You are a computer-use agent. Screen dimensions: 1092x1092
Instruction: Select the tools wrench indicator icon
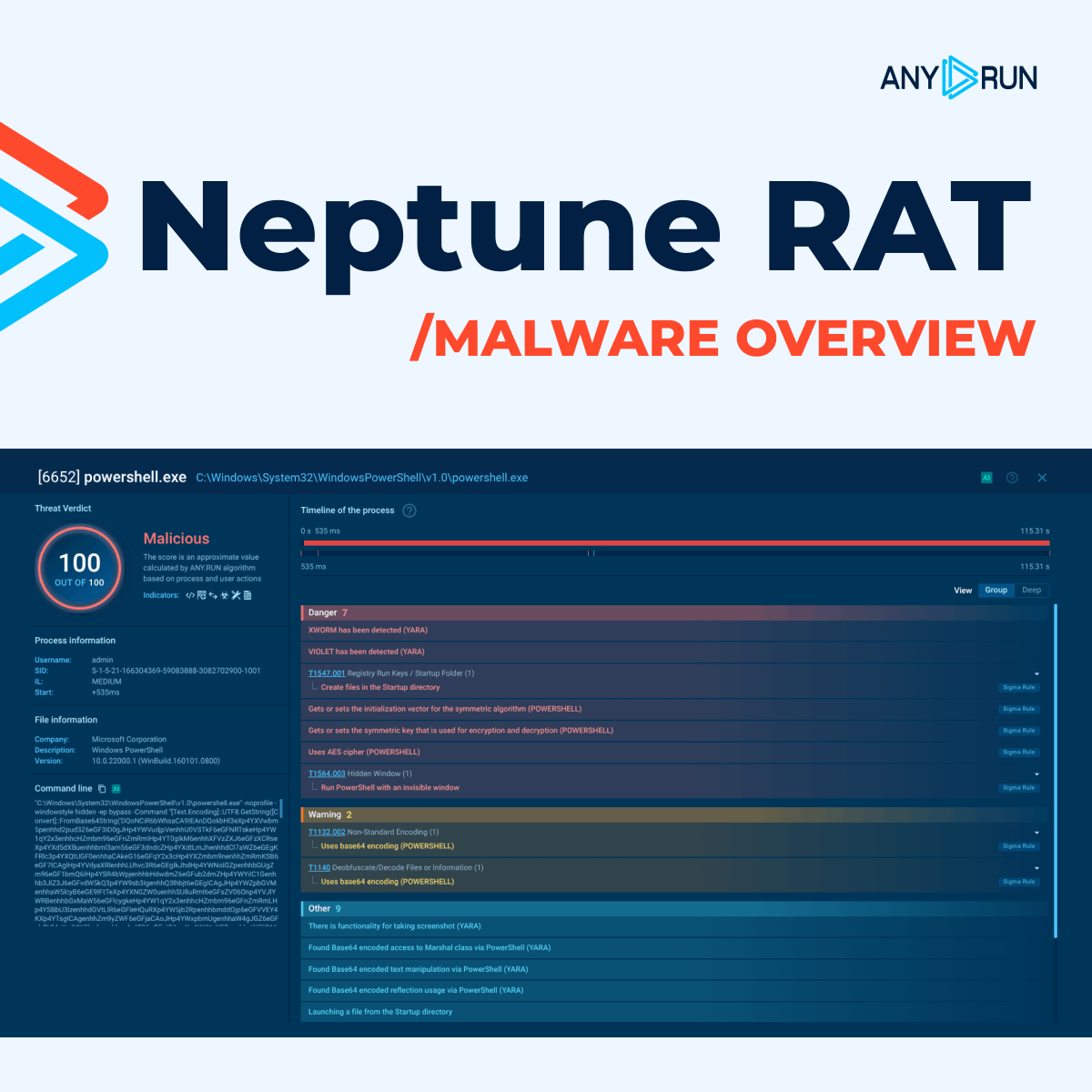pyautogui.click(x=236, y=595)
